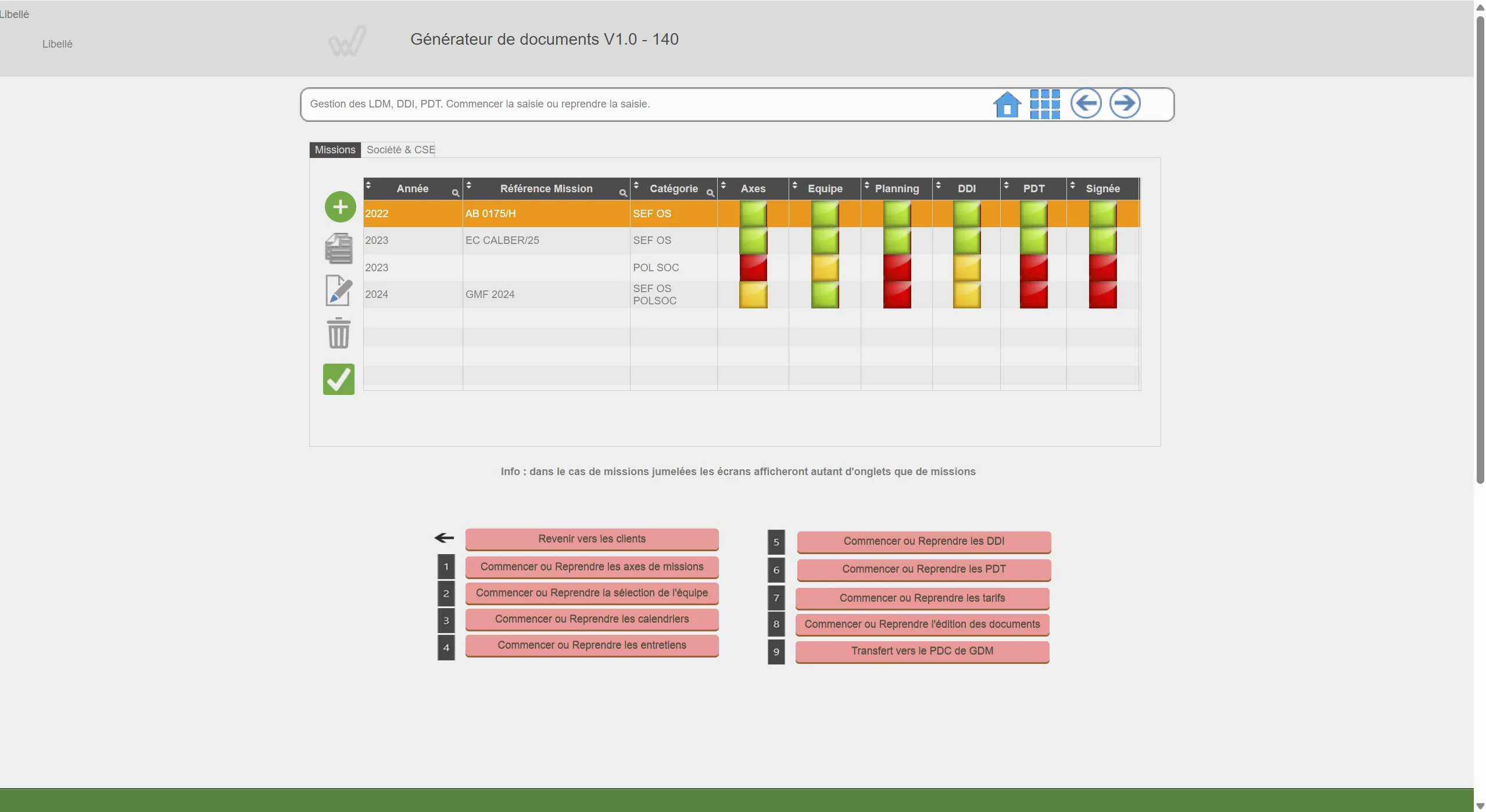This screenshot has width=1486, height=812.
Task: Click Commencer ou Reprendre l'édition des documents
Action: (x=922, y=624)
